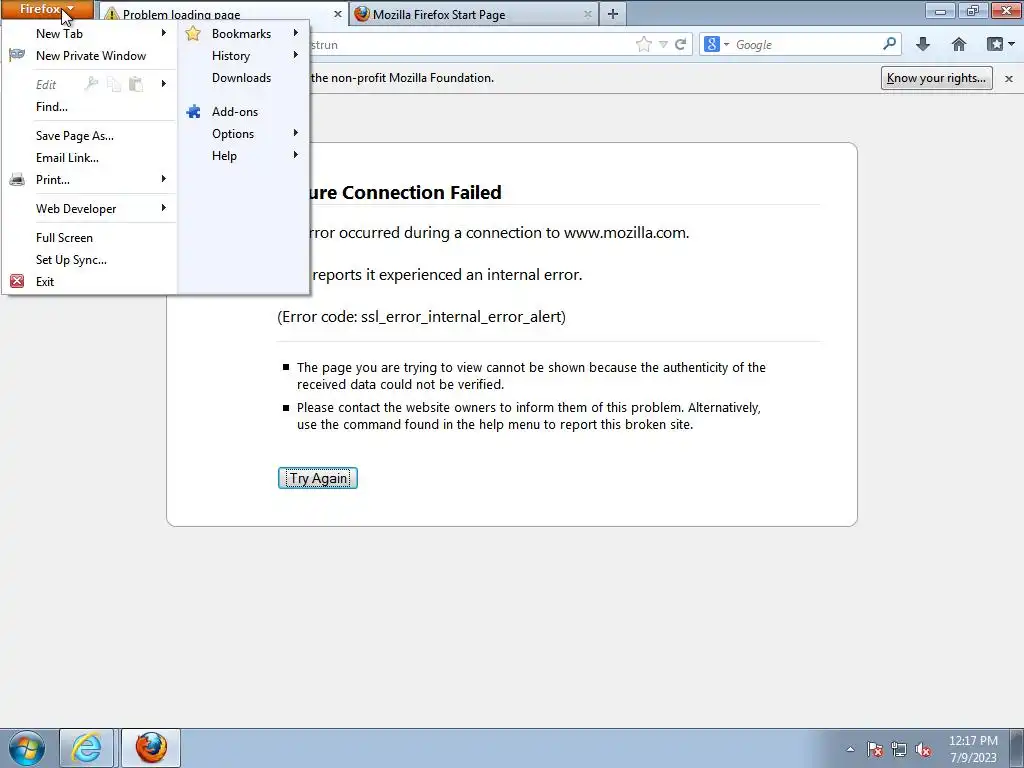Open the Bookmarks toolbar menu button

1000,44
